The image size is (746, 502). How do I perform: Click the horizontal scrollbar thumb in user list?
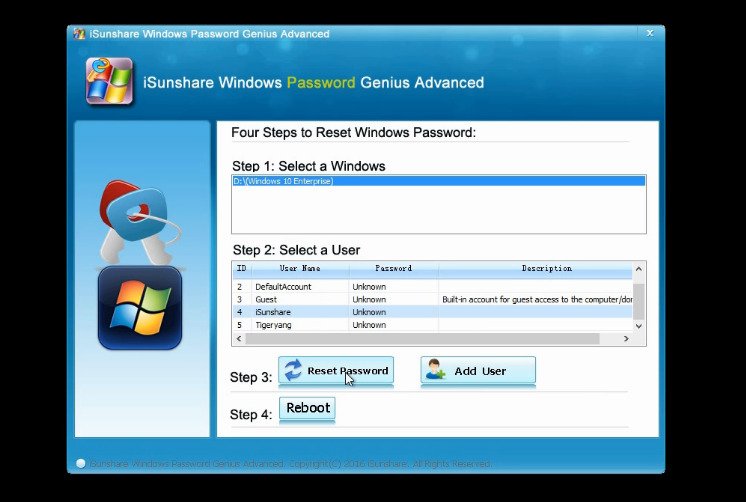[422, 338]
